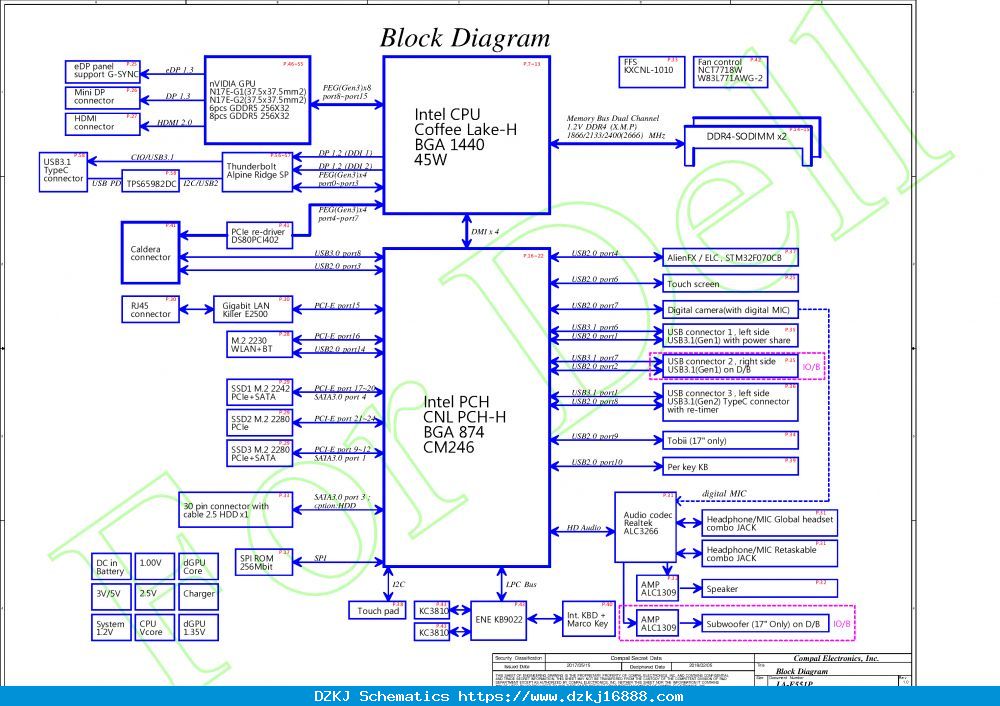This screenshot has width=1000, height=706.
Task: Click the 30 pin connector HDD block
Action: click(235, 510)
